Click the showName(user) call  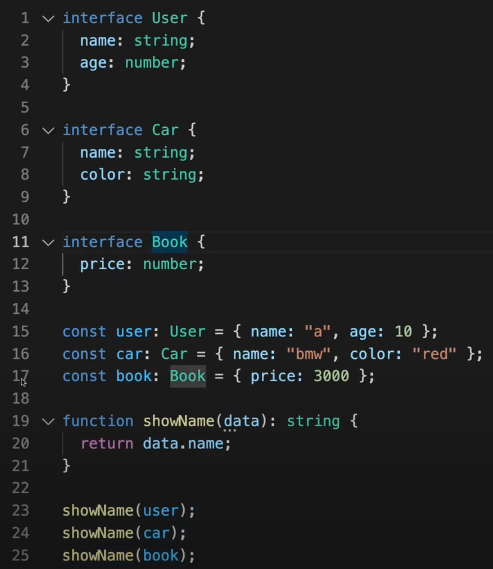(129, 511)
